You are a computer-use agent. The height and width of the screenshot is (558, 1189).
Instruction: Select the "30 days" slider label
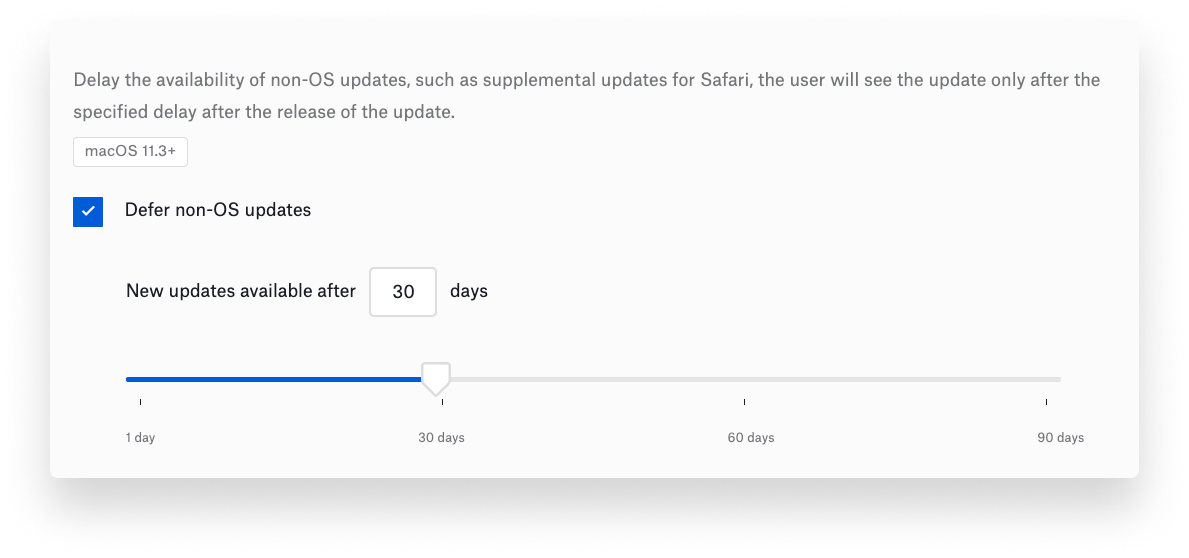tap(441, 438)
